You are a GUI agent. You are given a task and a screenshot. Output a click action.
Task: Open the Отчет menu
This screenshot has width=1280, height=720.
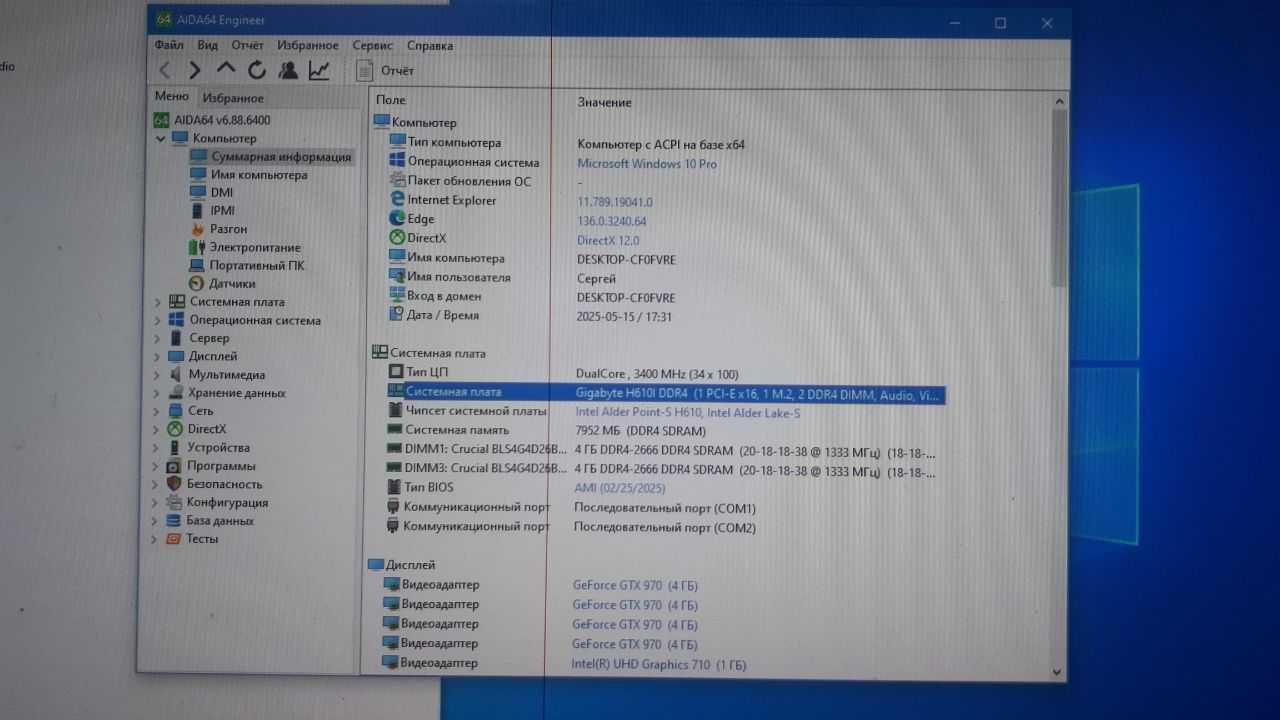(x=248, y=45)
